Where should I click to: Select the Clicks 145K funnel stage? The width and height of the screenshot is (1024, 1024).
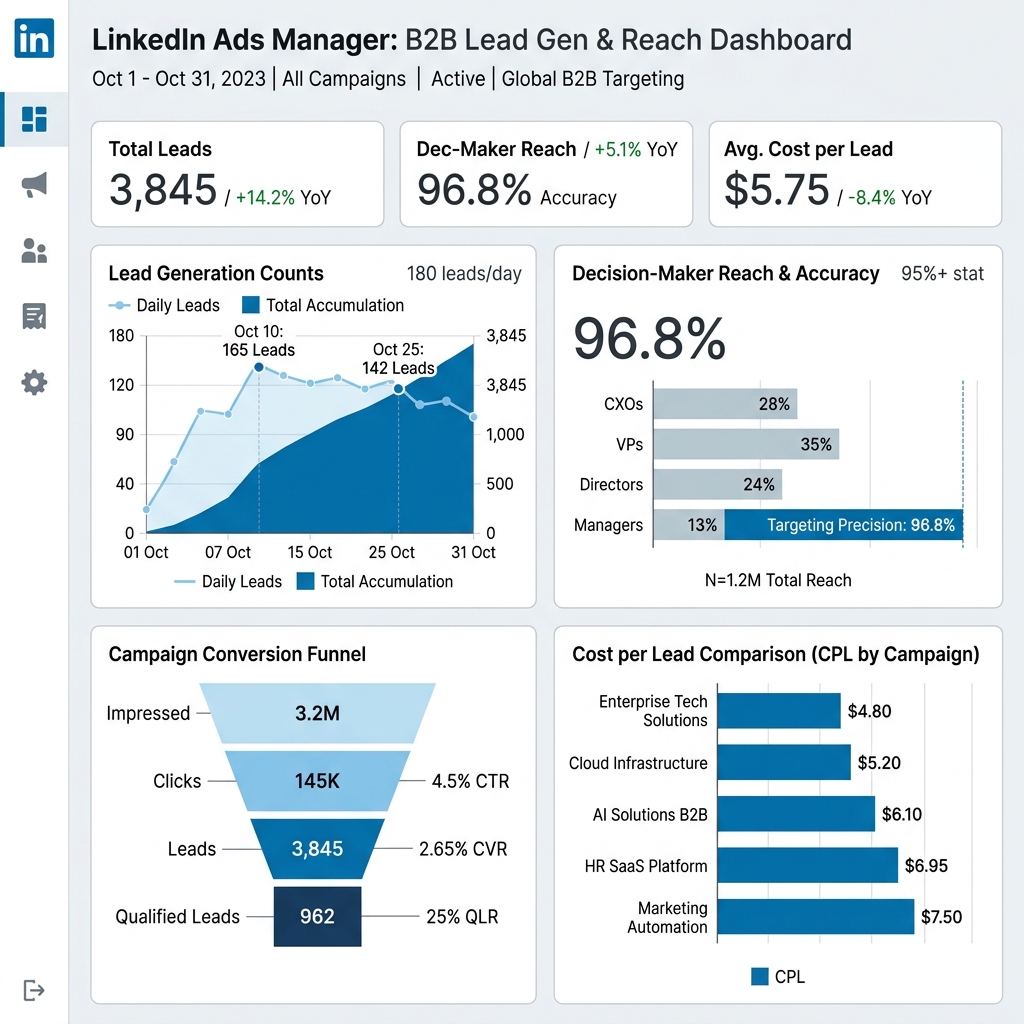[x=317, y=781]
